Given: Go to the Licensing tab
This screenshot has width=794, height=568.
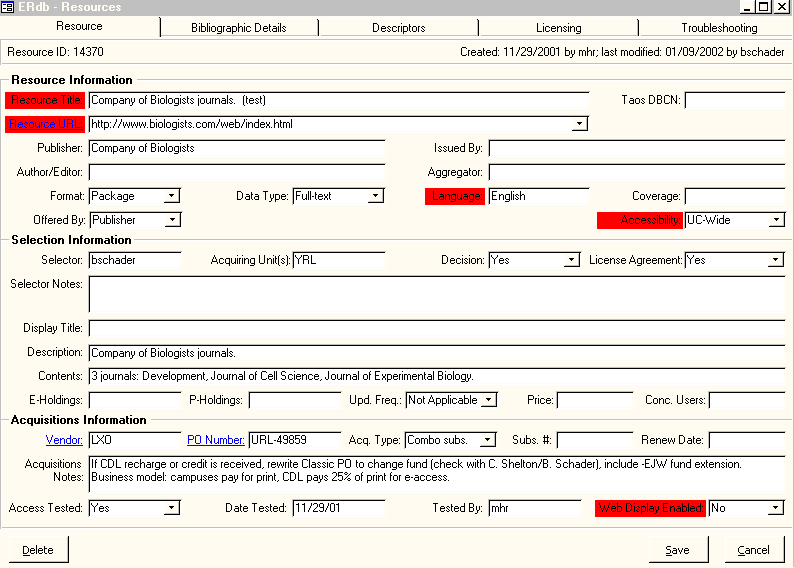Looking at the screenshot, I should (x=557, y=28).
